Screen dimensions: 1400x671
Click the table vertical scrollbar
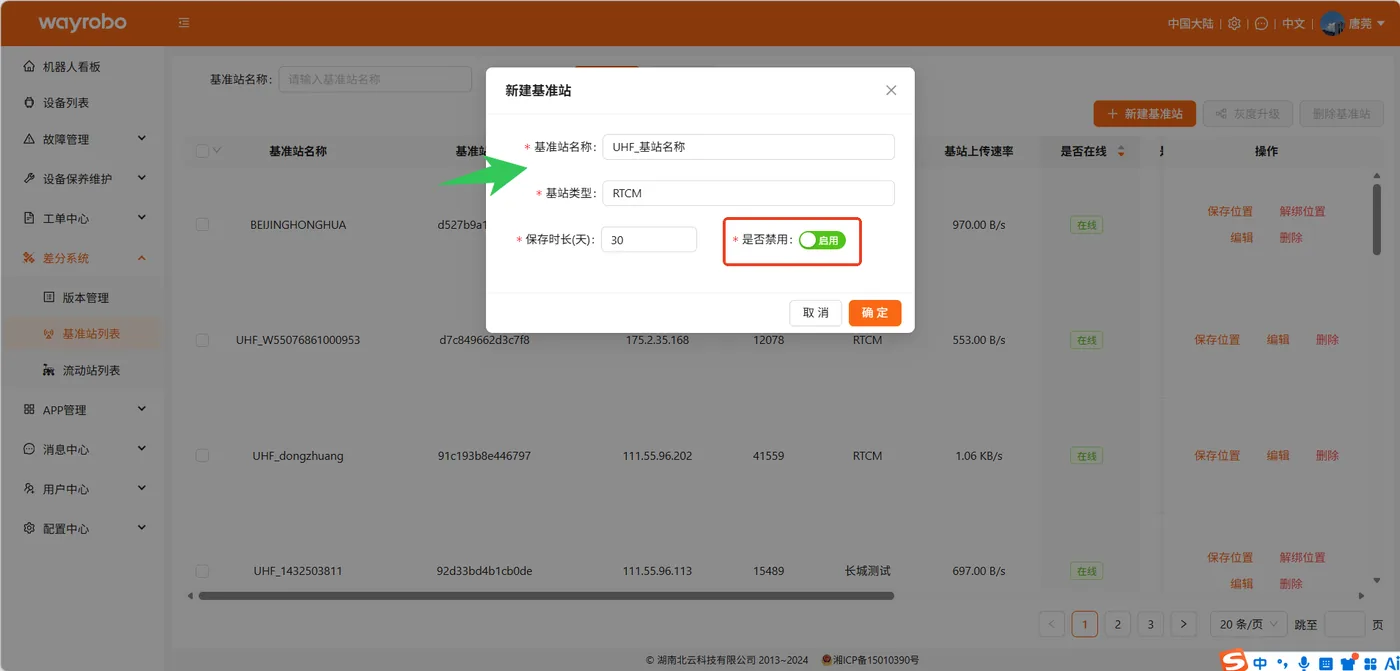pyautogui.click(x=1377, y=218)
